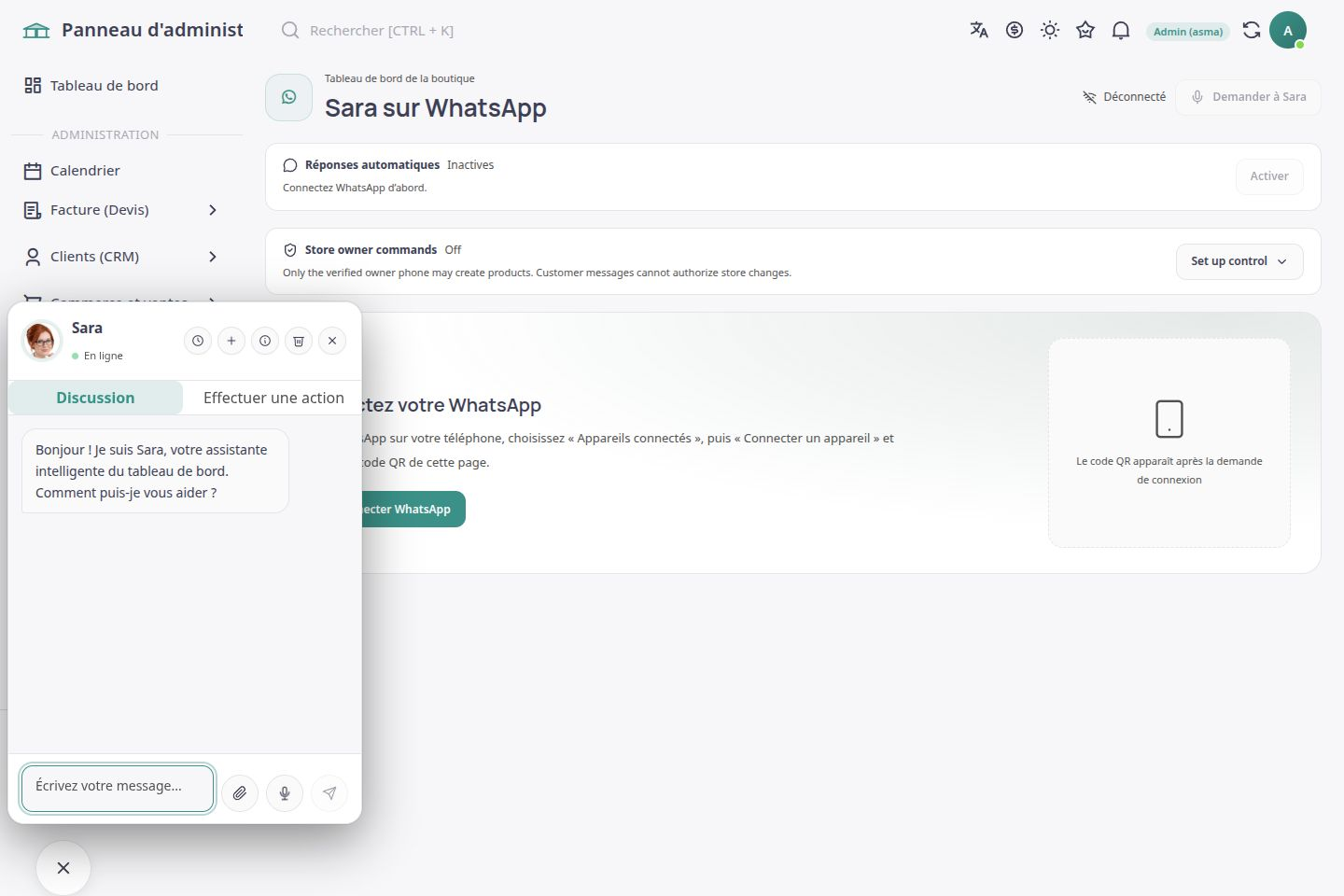Click the Écrivez votre message input

coord(118,789)
